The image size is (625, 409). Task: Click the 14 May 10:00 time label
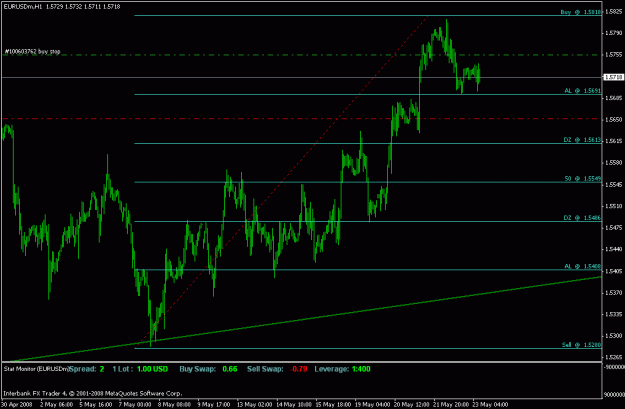pos(294,404)
